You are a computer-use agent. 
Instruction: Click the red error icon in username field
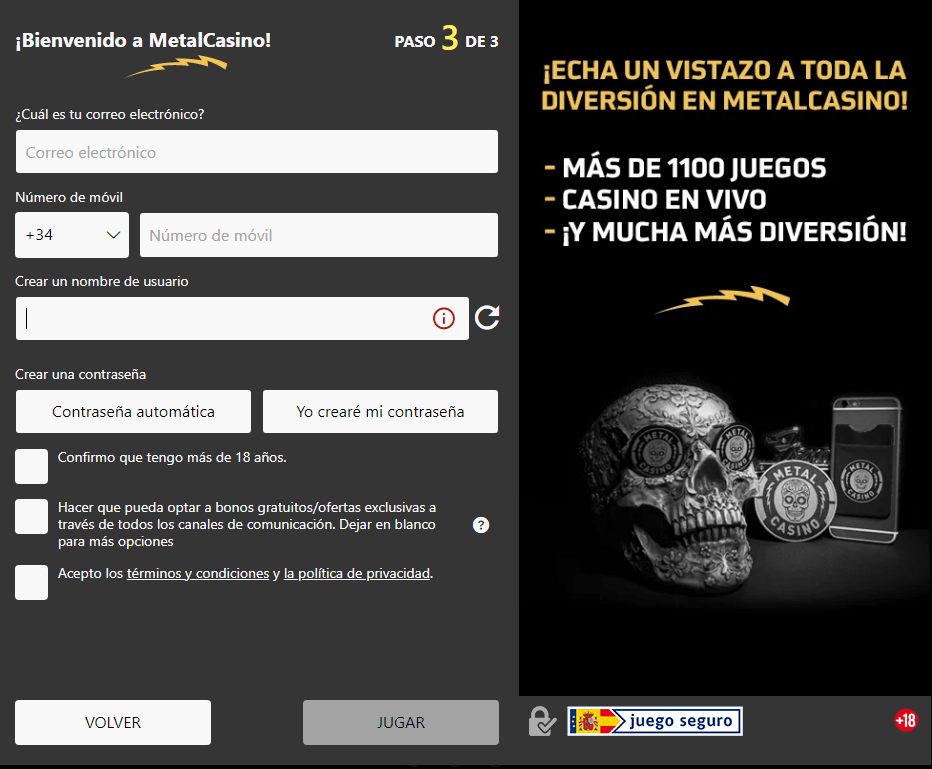point(444,317)
